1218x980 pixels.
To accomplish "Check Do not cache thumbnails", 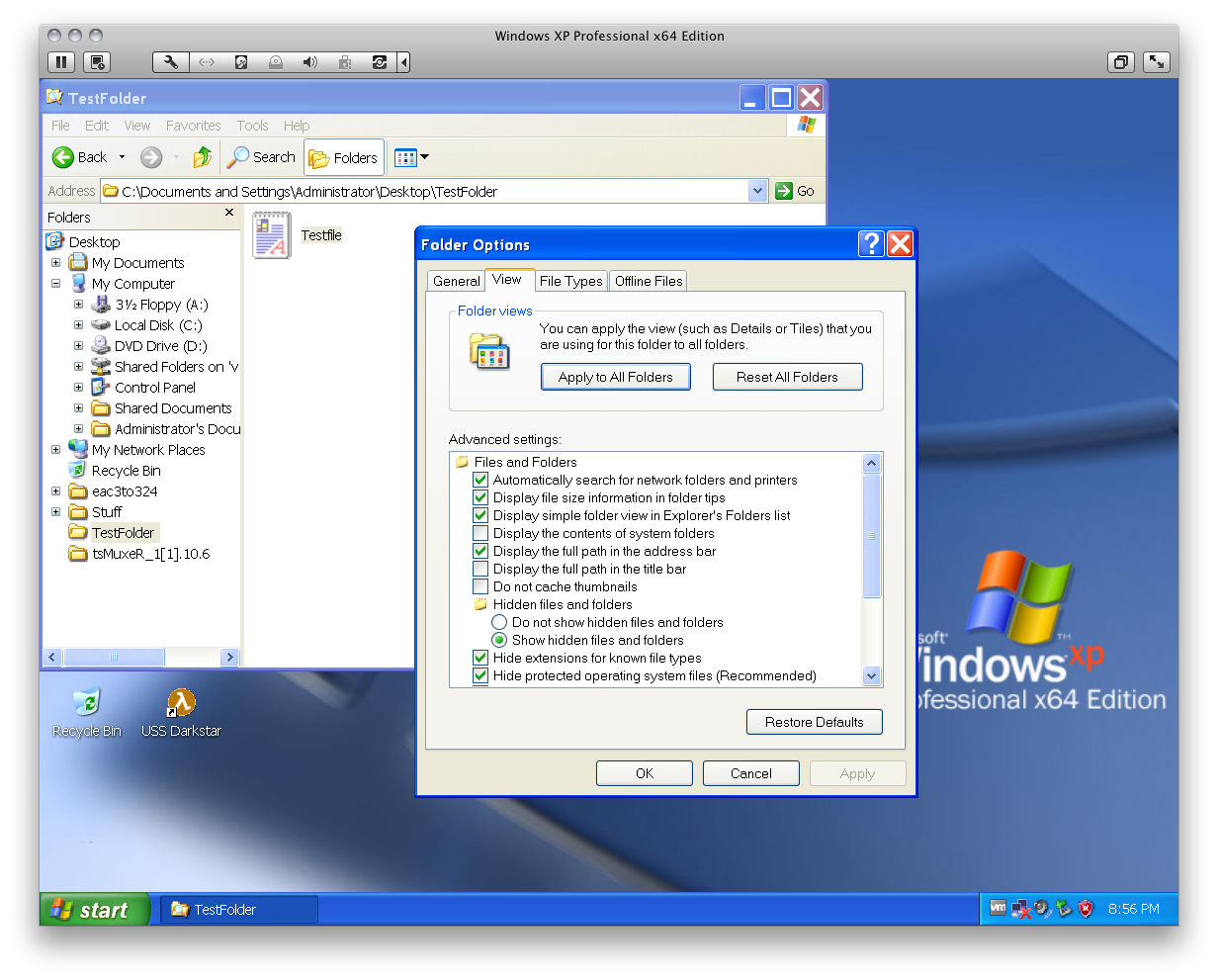I will 480,586.
